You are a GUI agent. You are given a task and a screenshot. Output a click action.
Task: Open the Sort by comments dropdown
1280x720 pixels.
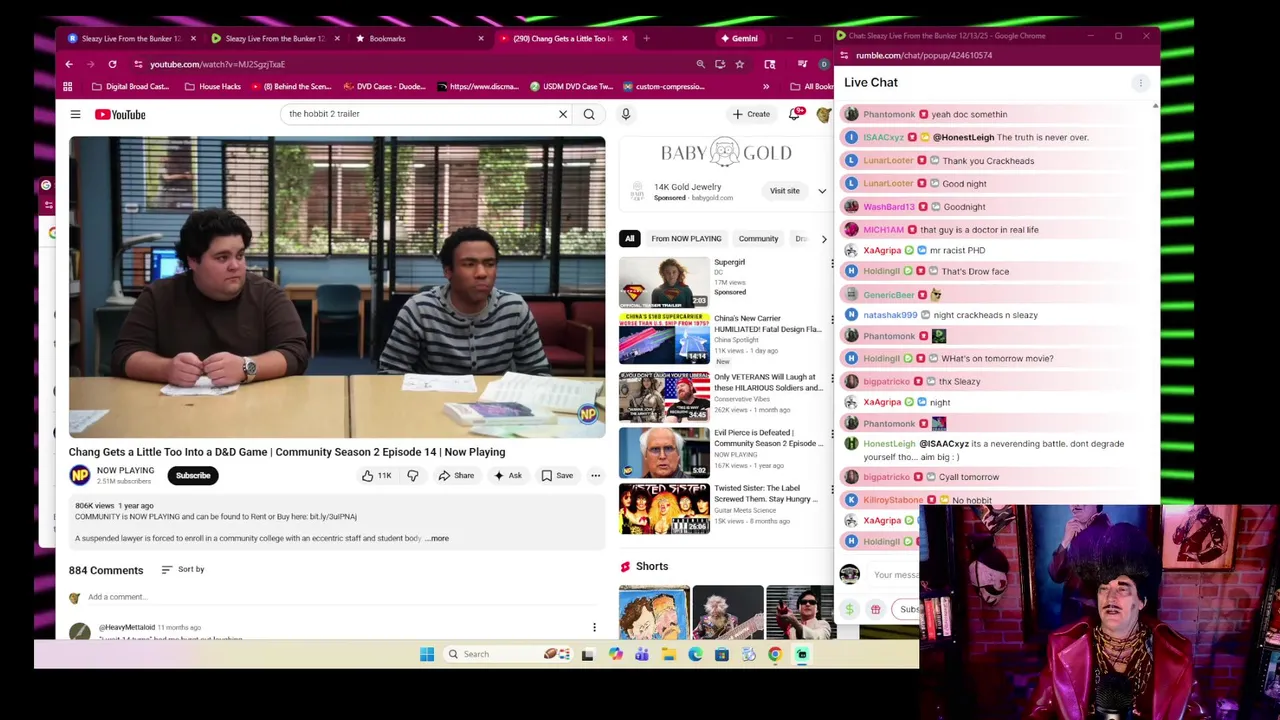[x=182, y=569]
